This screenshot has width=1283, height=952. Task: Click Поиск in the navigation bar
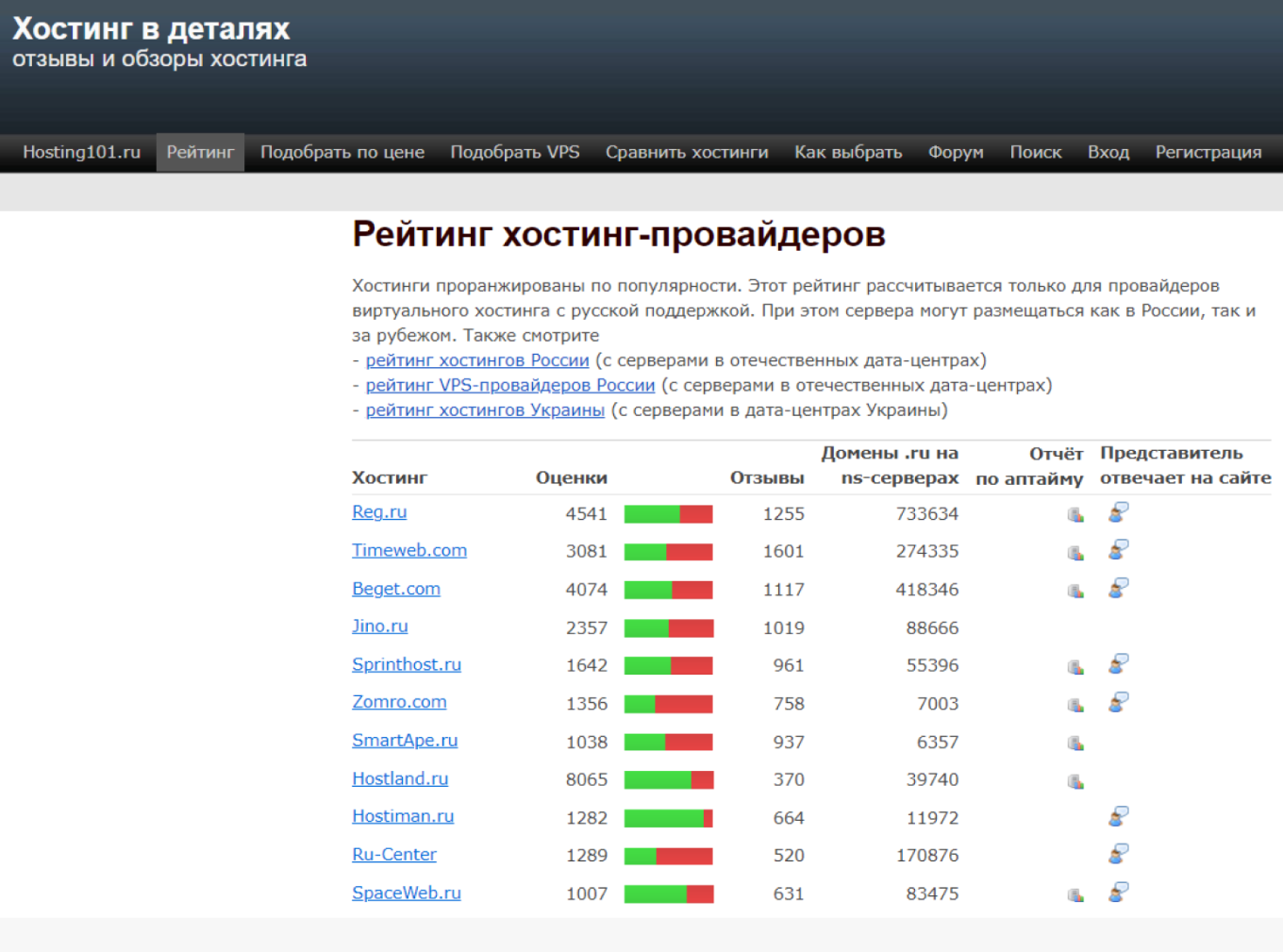tap(1036, 152)
